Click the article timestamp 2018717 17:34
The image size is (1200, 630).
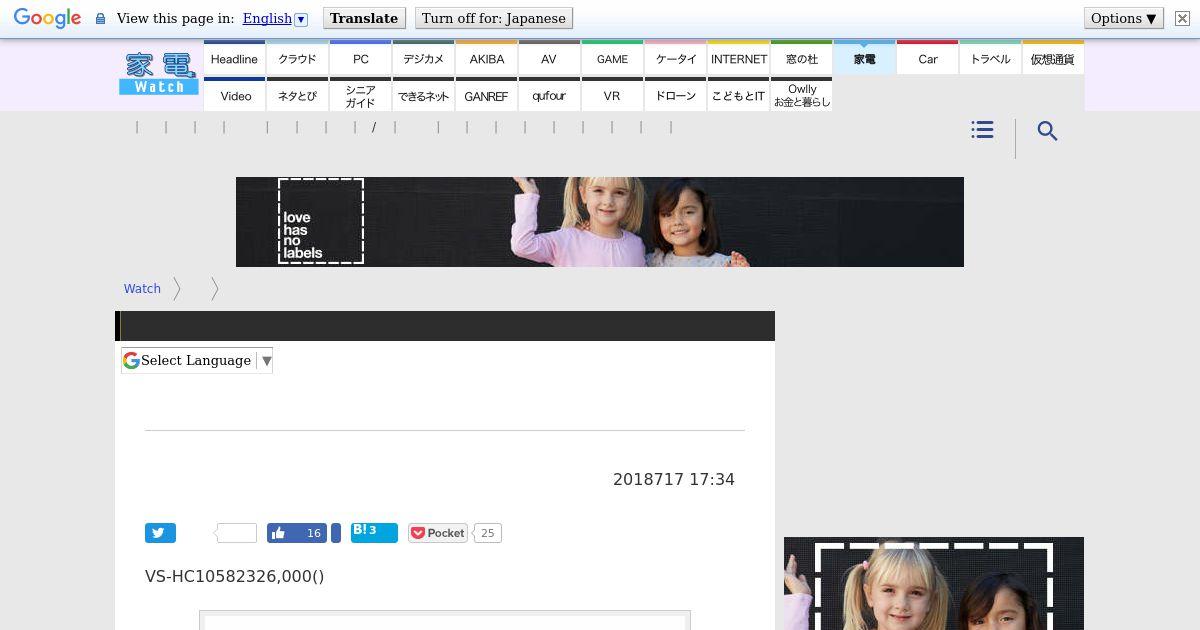[674, 479]
